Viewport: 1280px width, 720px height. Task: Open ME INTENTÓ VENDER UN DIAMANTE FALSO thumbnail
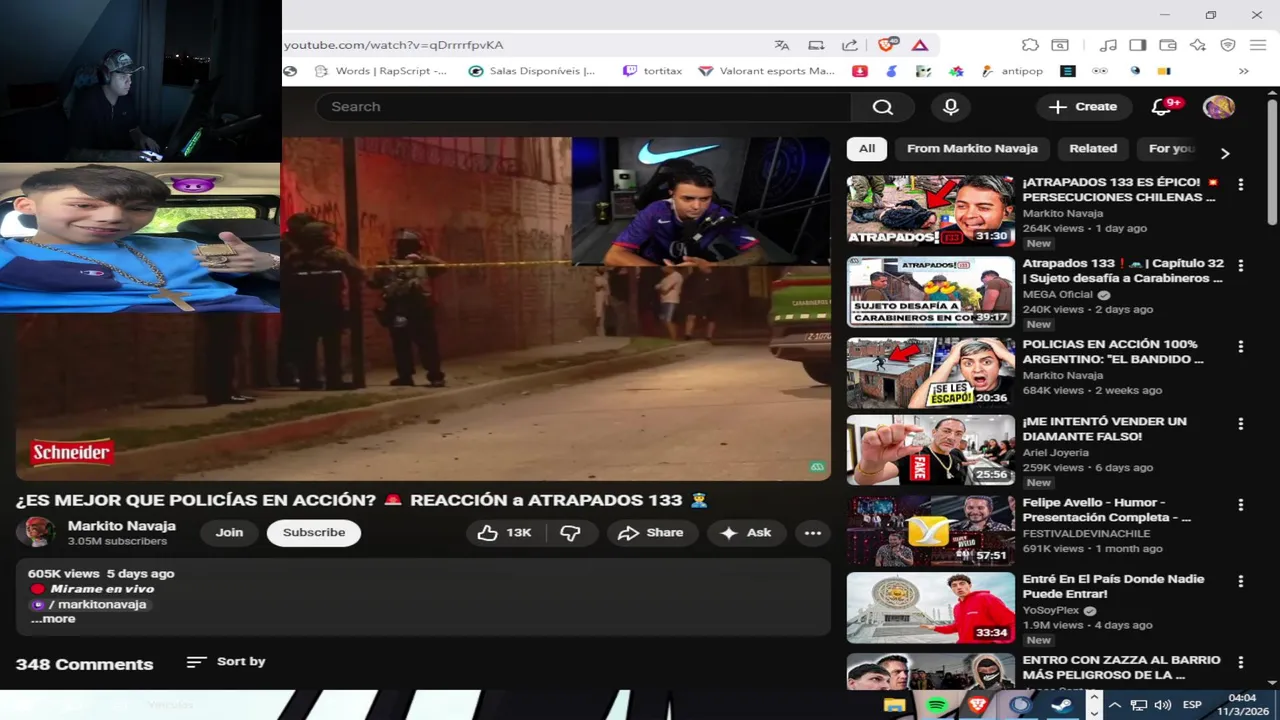point(930,450)
